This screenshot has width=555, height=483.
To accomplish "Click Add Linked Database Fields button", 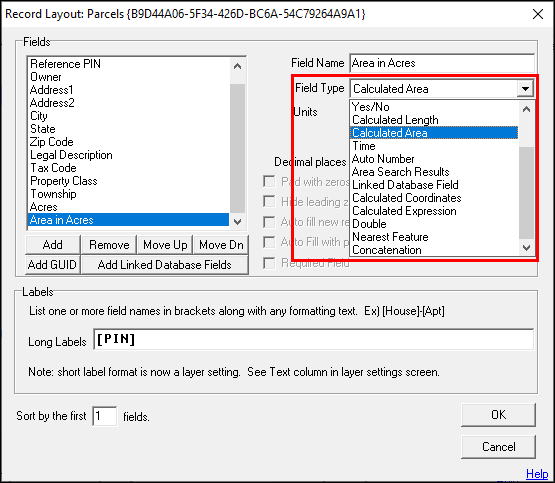I will coord(165,265).
